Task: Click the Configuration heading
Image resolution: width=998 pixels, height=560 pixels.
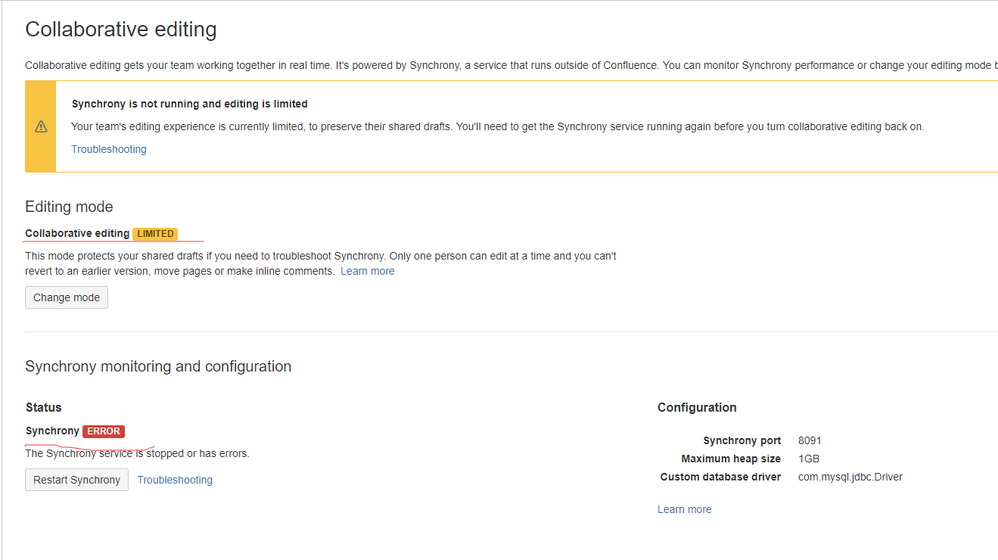Action: pyautogui.click(x=697, y=407)
